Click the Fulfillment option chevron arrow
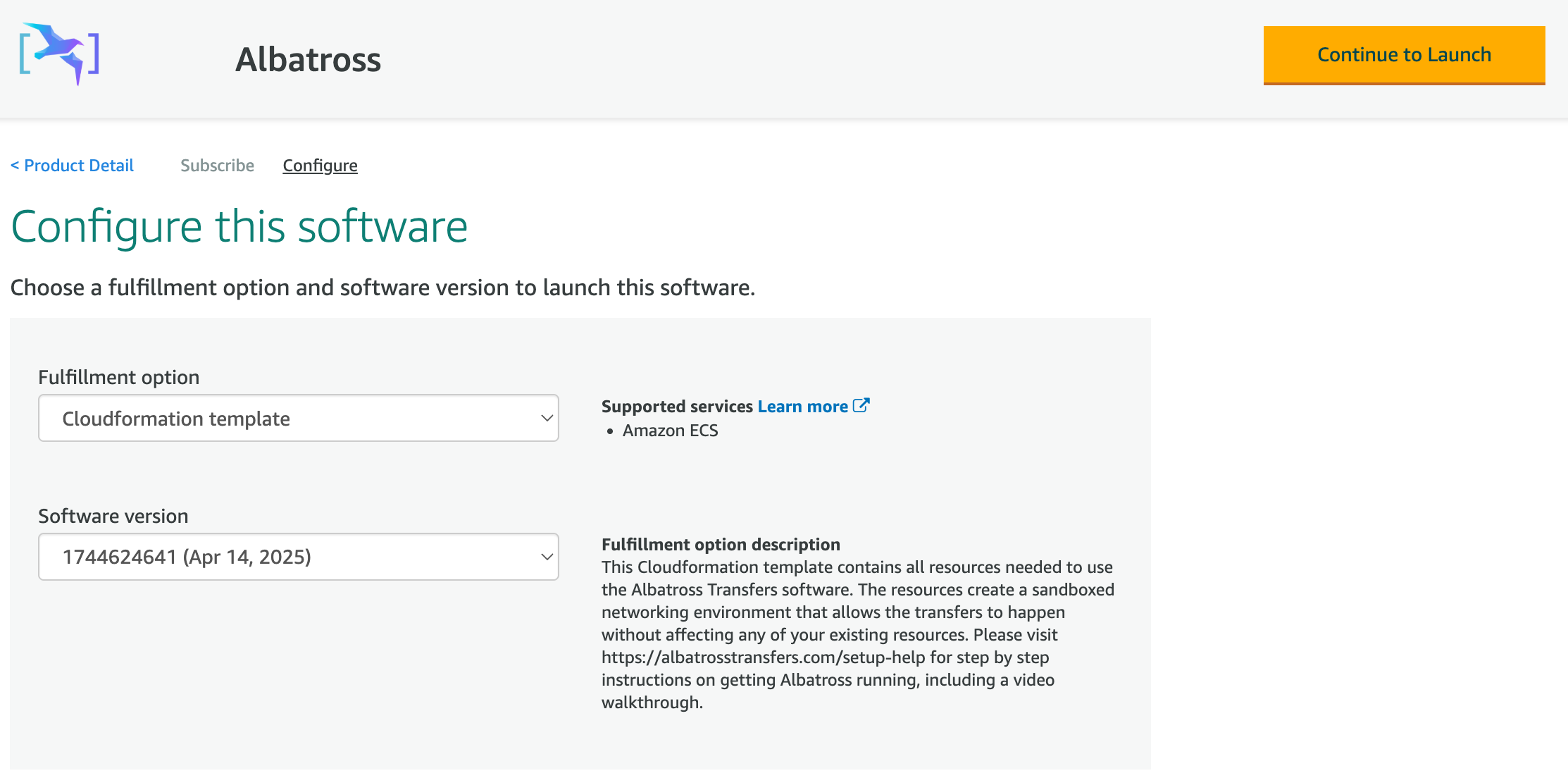This screenshot has height=778, width=1568. tap(547, 418)
